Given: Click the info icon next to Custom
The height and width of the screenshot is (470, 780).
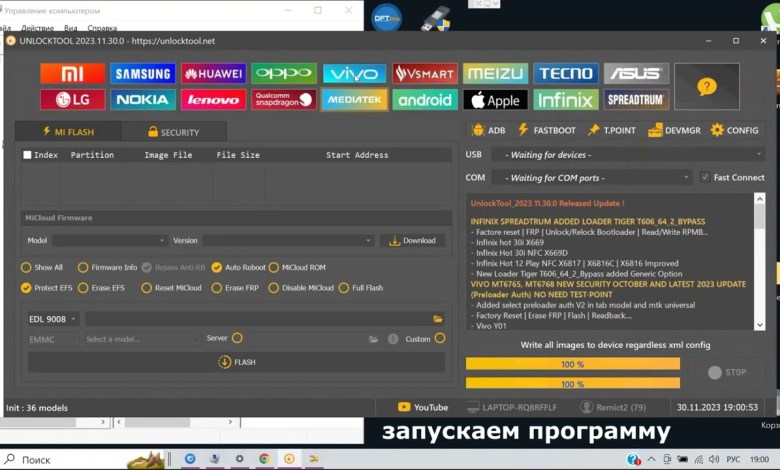Looking at the screenshot, I should pyautogui.click(x=393, y=339).
